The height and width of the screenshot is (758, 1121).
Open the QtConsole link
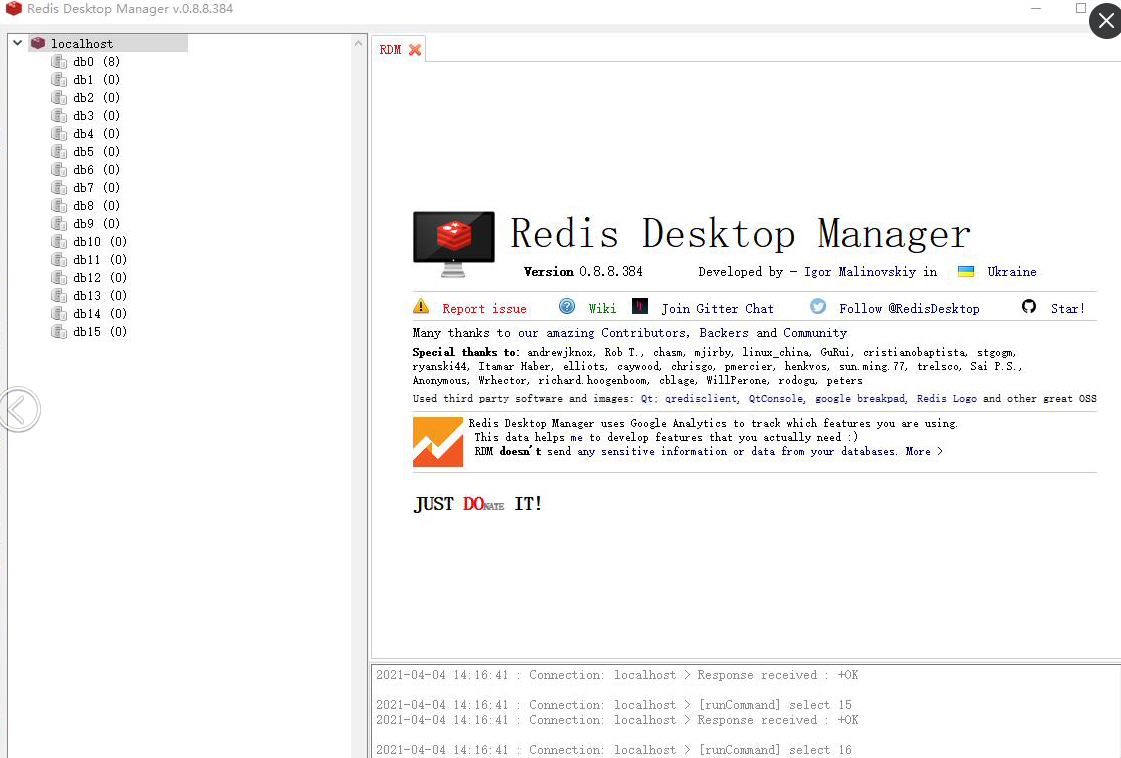tap(776, 399)
